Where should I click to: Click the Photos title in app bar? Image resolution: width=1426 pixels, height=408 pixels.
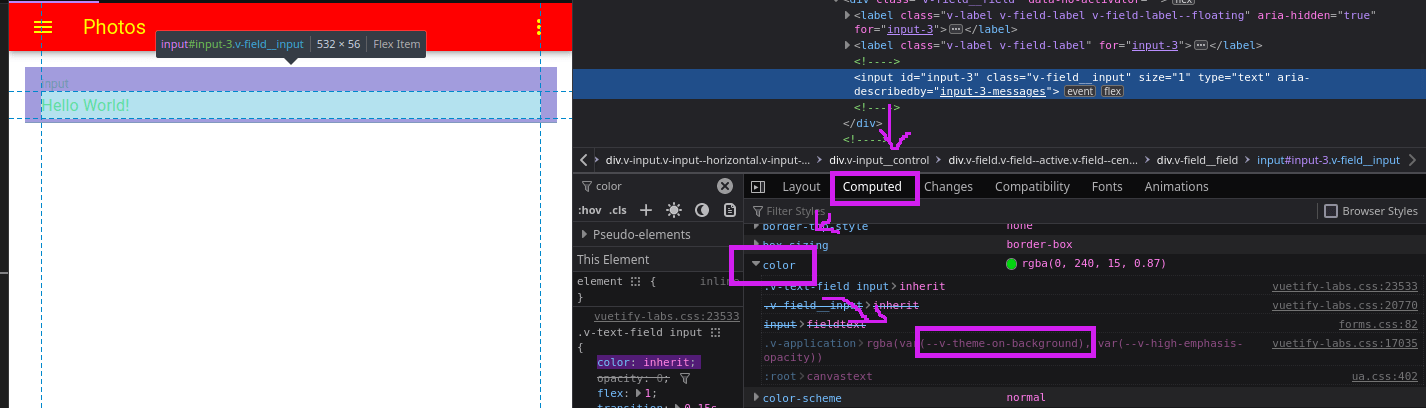point(114,28)
